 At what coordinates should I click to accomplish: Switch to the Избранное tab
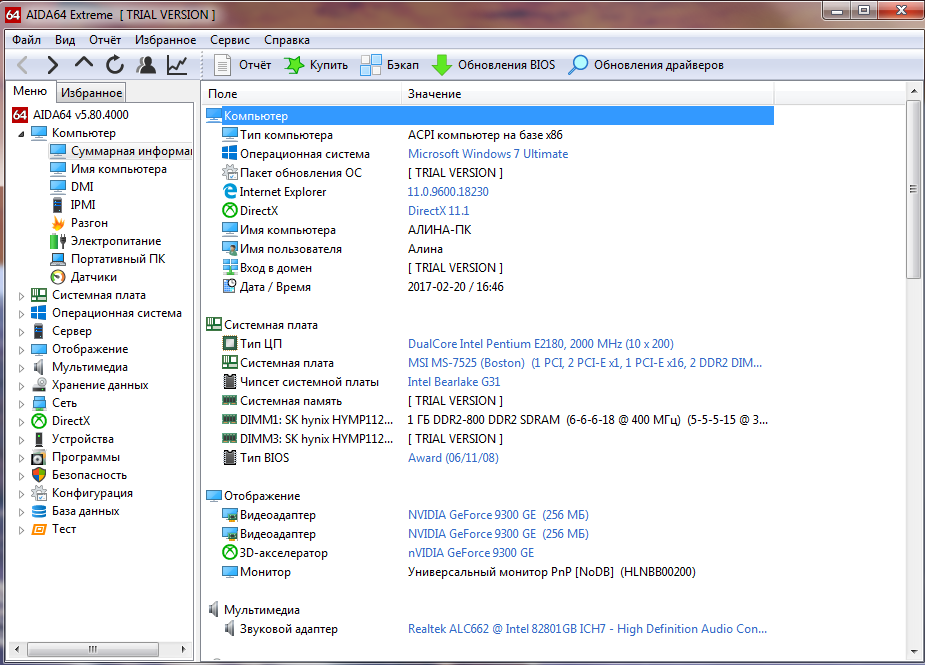[91, 93]
